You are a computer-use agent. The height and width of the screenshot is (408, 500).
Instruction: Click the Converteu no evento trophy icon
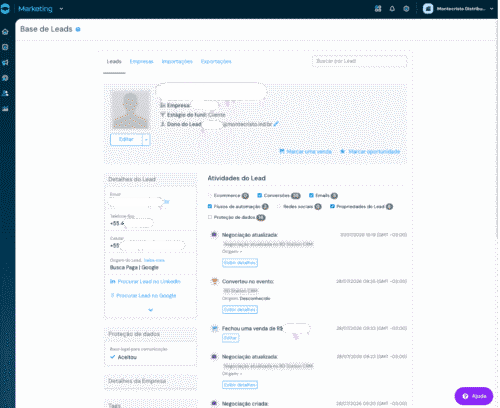click(214, 282)
